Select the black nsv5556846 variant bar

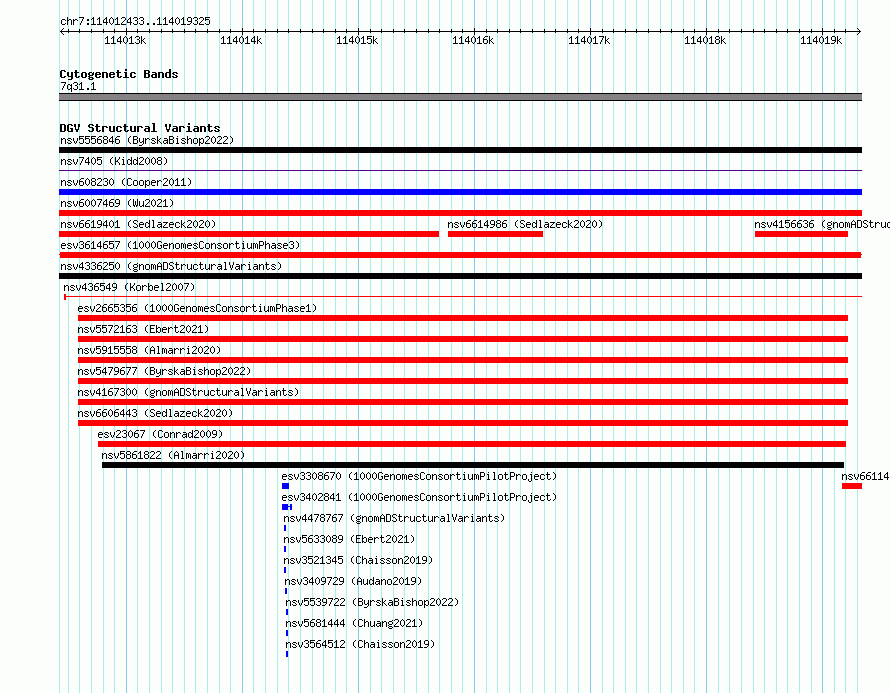point(460,150)
